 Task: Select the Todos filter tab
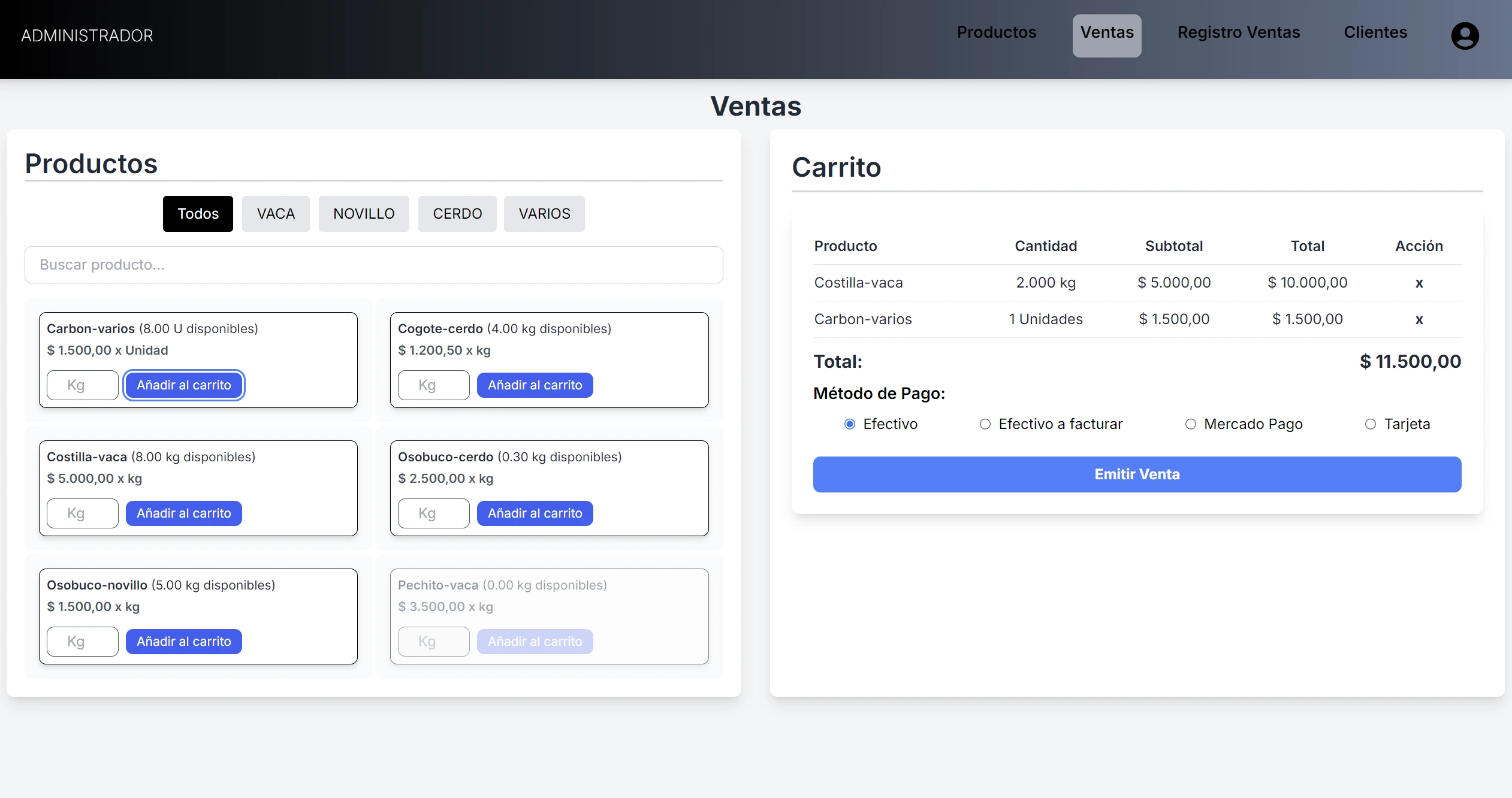[x=198, y=214]
